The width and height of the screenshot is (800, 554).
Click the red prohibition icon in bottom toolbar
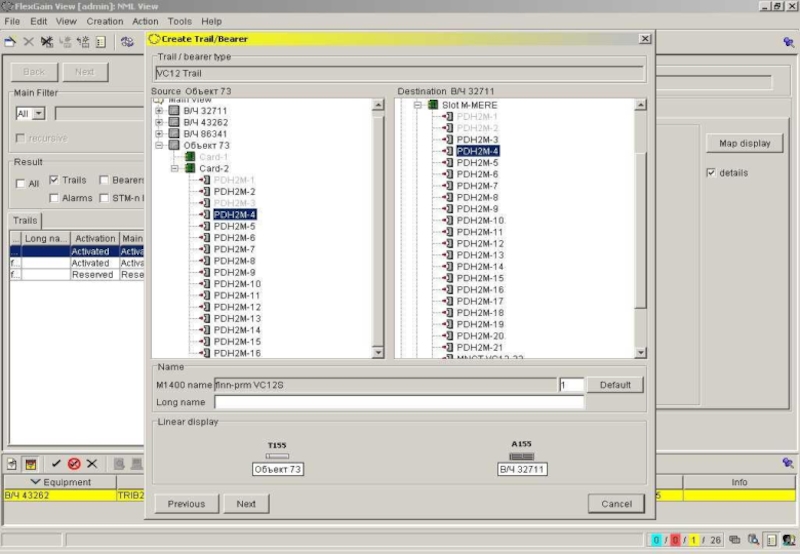(x=74, y=464)
